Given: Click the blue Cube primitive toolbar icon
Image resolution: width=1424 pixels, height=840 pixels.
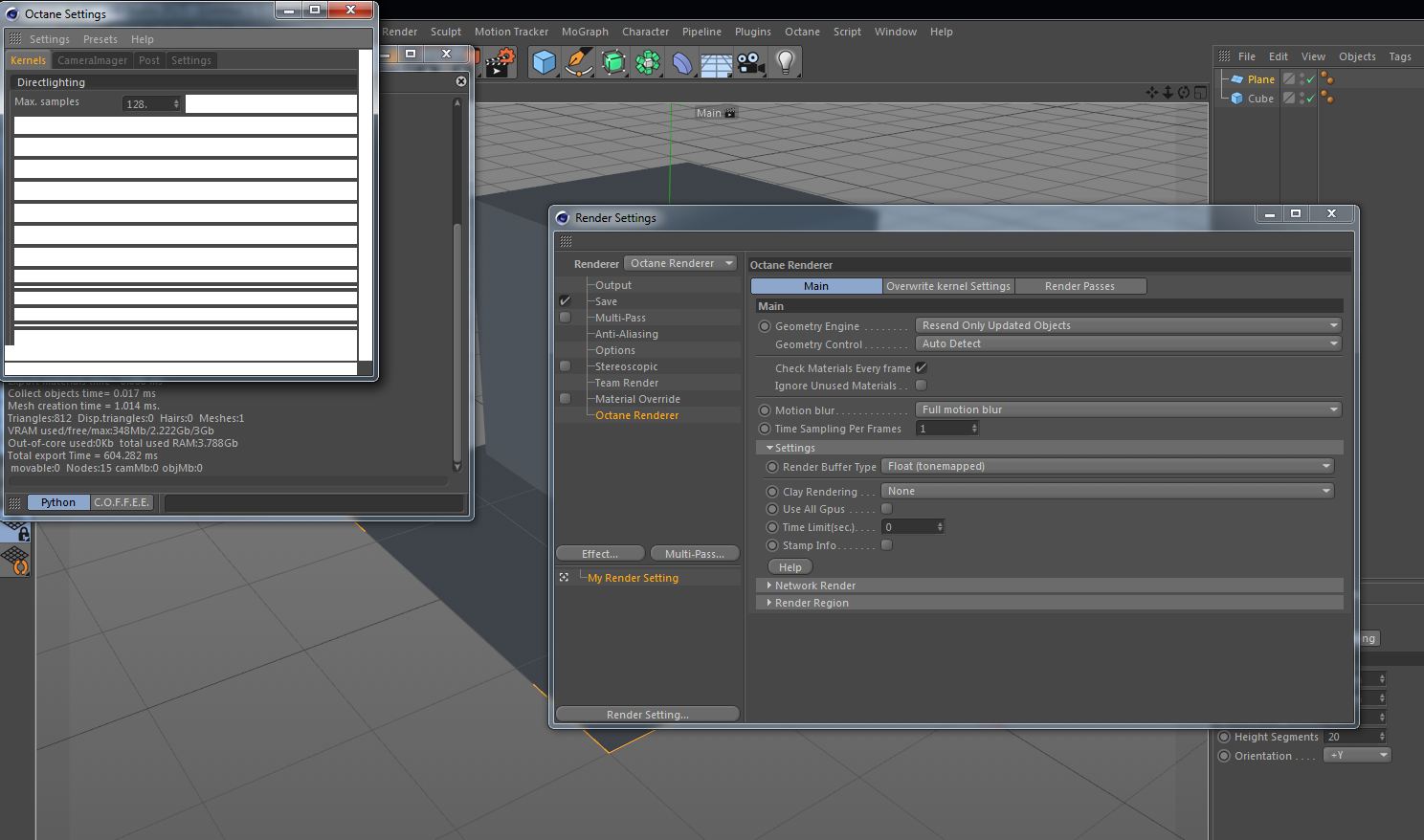Looking at the screenshot, I should (x=545, y=63).
